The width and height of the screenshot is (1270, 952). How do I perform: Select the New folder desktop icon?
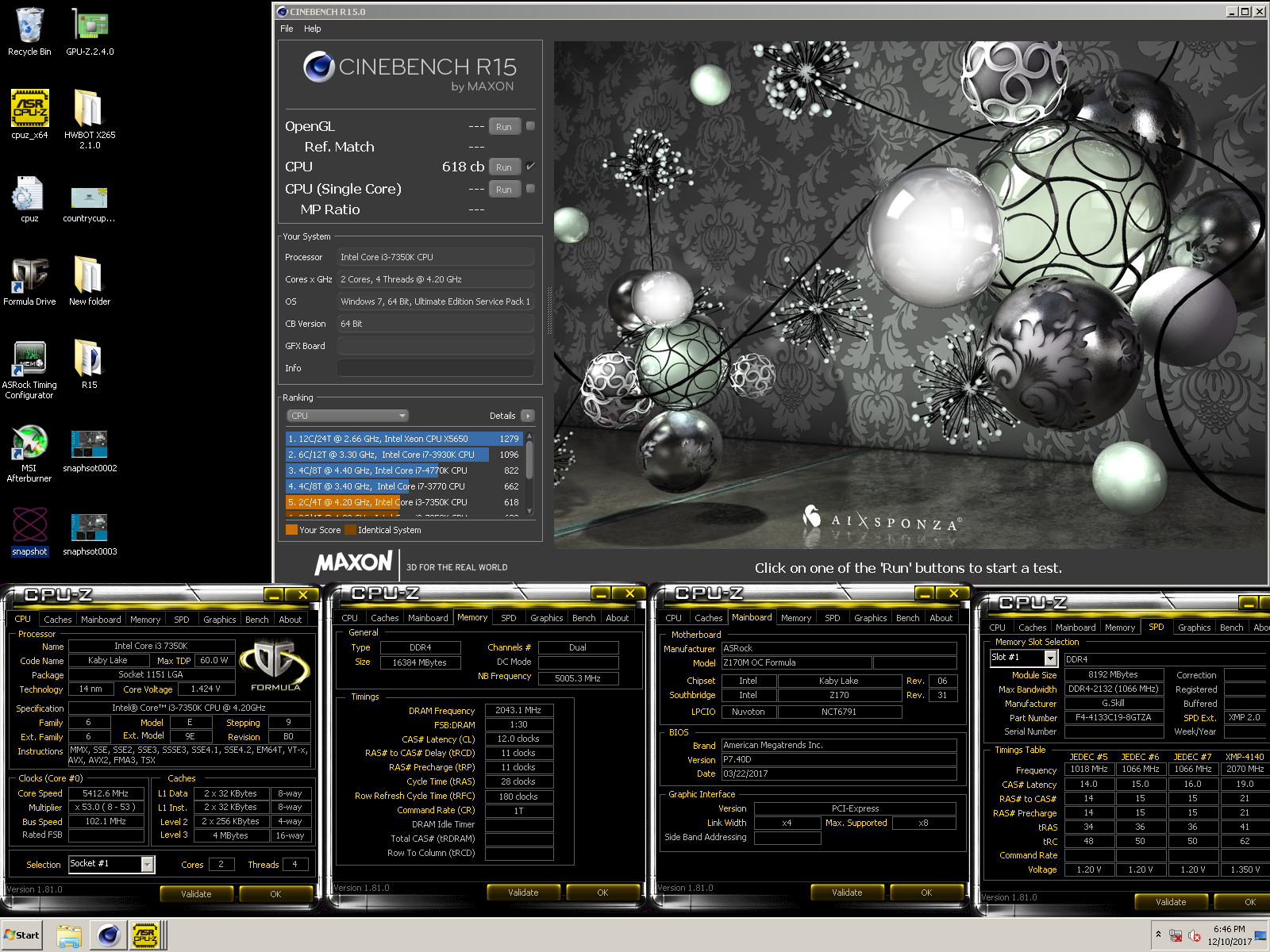(90, 282)
